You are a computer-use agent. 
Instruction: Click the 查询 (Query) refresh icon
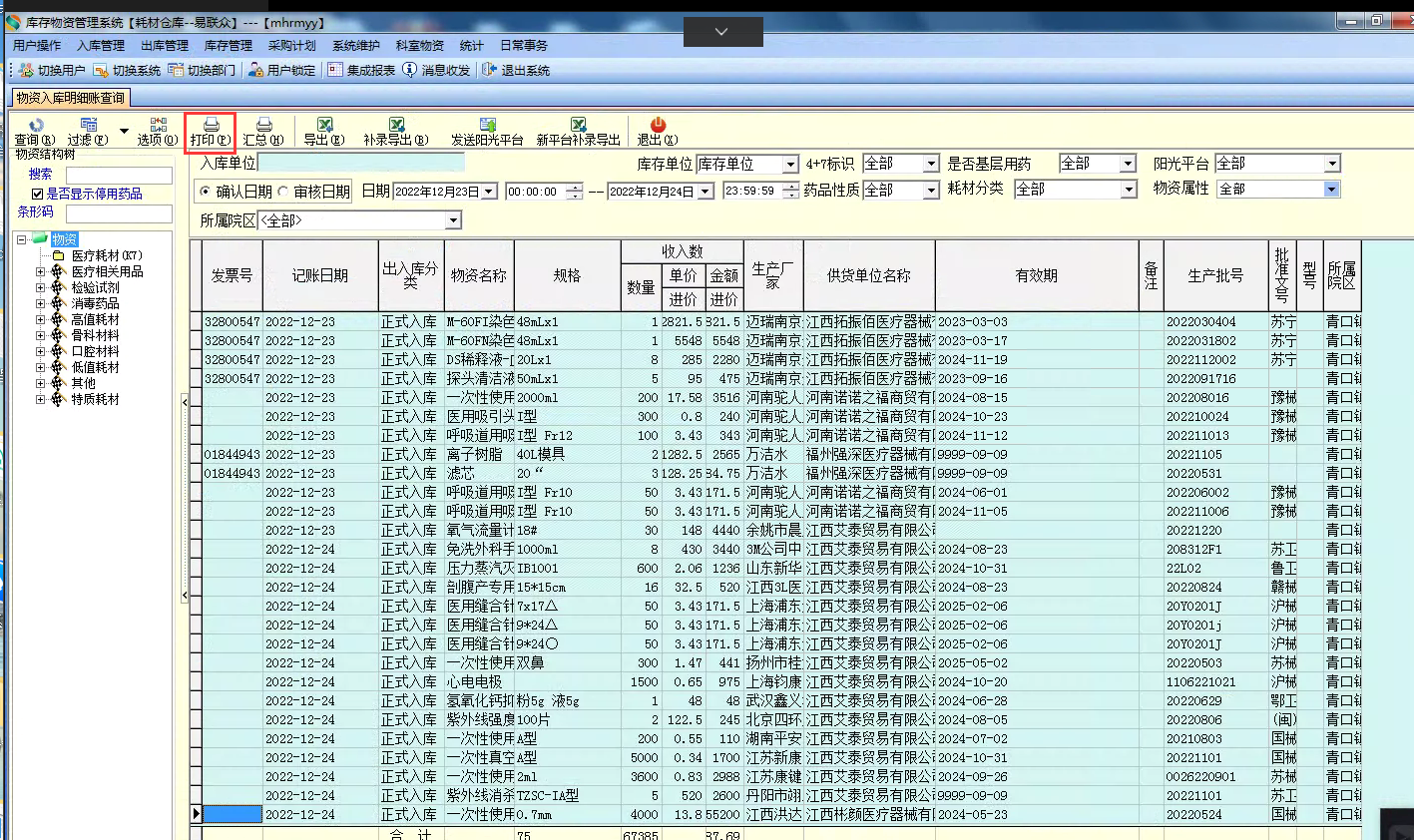36,125
